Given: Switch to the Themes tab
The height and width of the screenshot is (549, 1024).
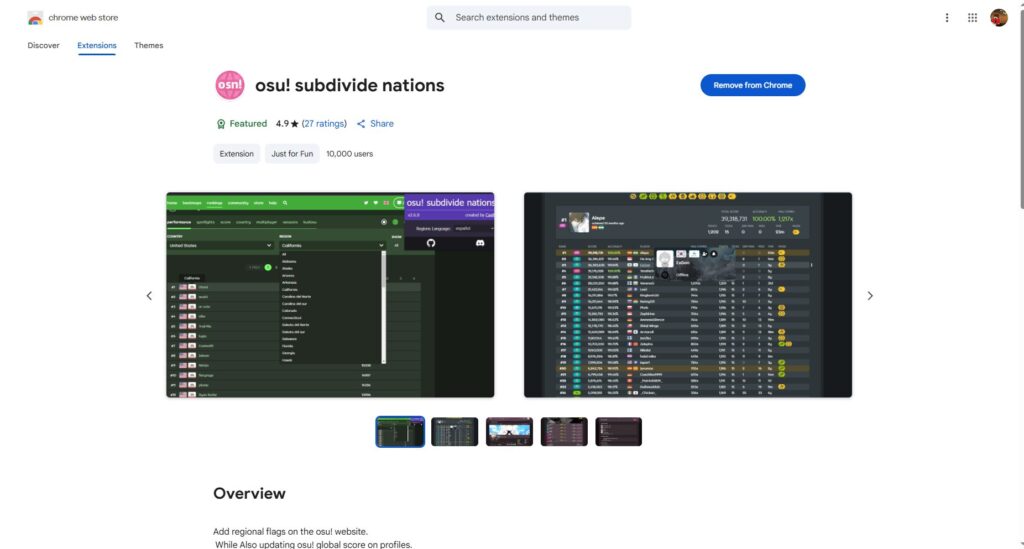Looking at the screenshot, I should point(149,46).
